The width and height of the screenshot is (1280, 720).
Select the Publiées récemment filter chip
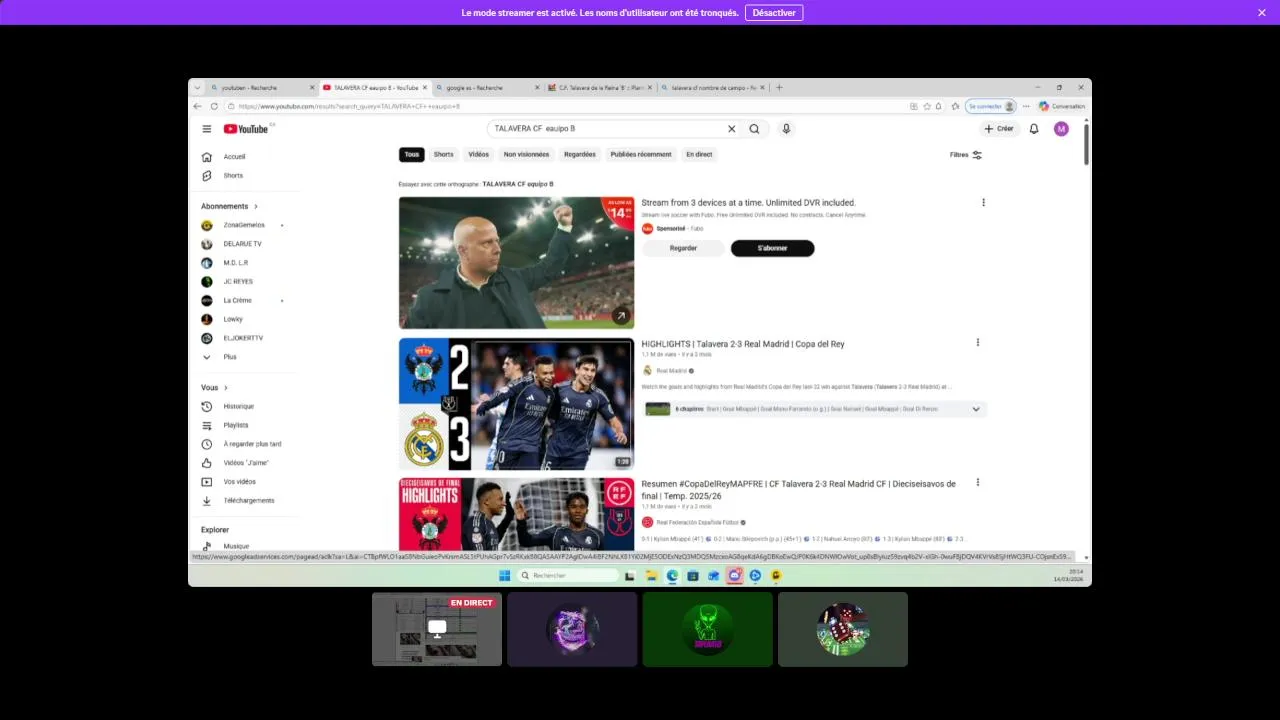641,154
